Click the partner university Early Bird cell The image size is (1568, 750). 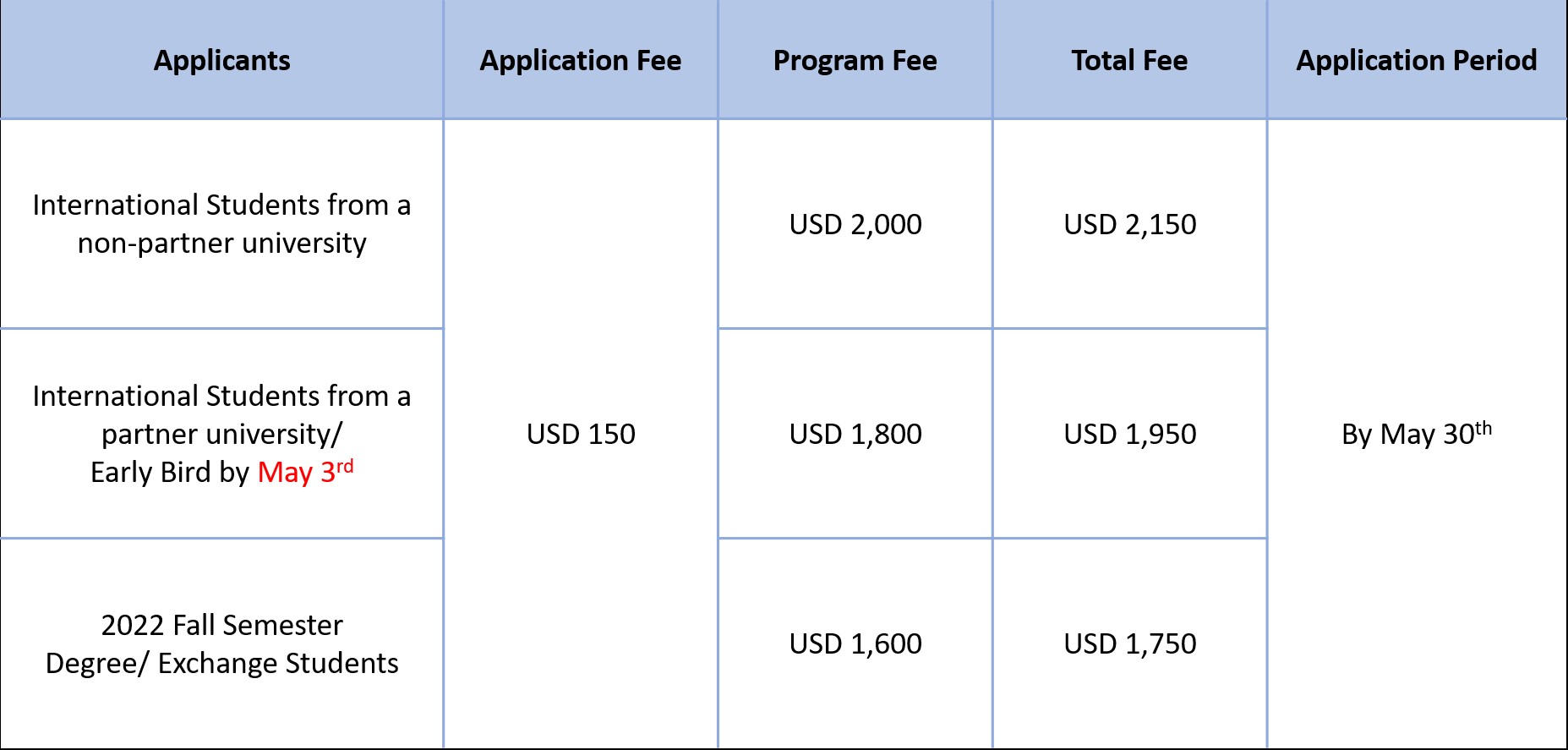pyautogui.click(x=221, y=434)
